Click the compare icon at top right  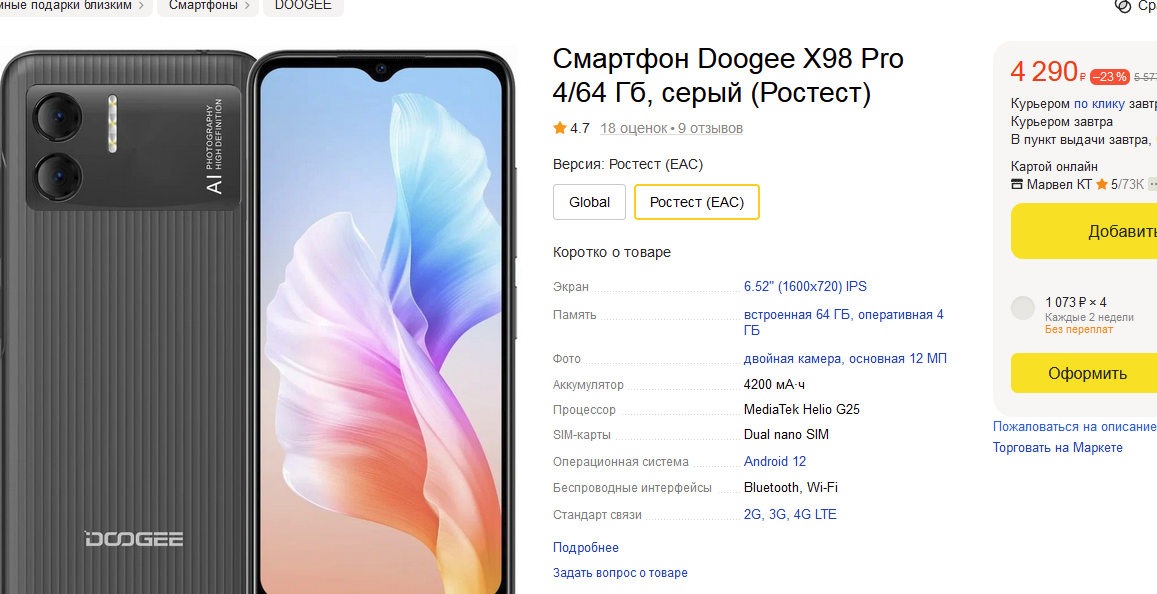pyautogui.click(x=1122, y=6)
